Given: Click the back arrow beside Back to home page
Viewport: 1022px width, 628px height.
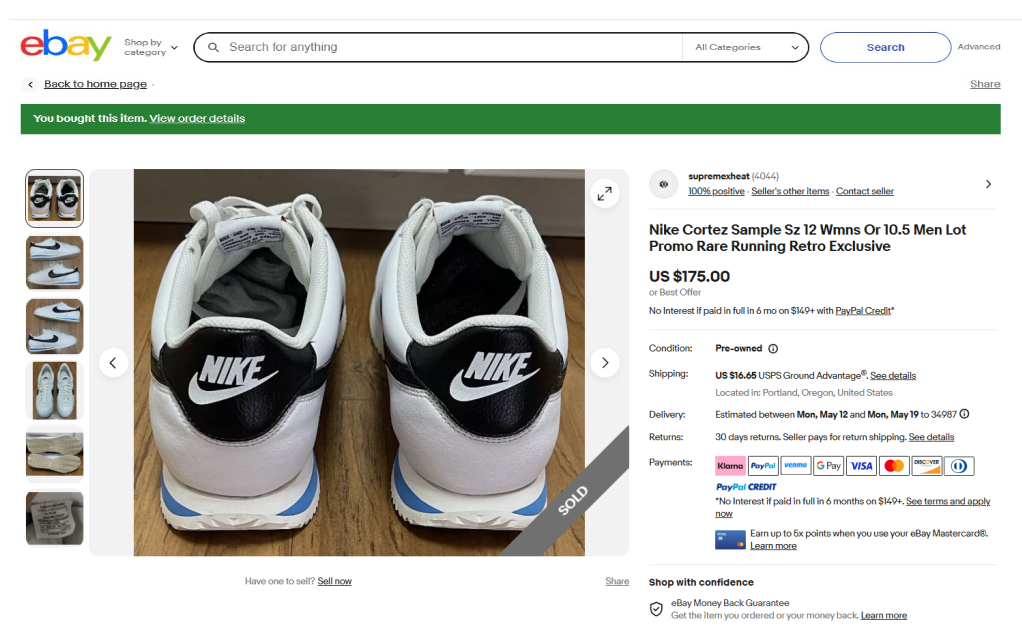Looking at the screenshot, I should click(x=30, y=84).
